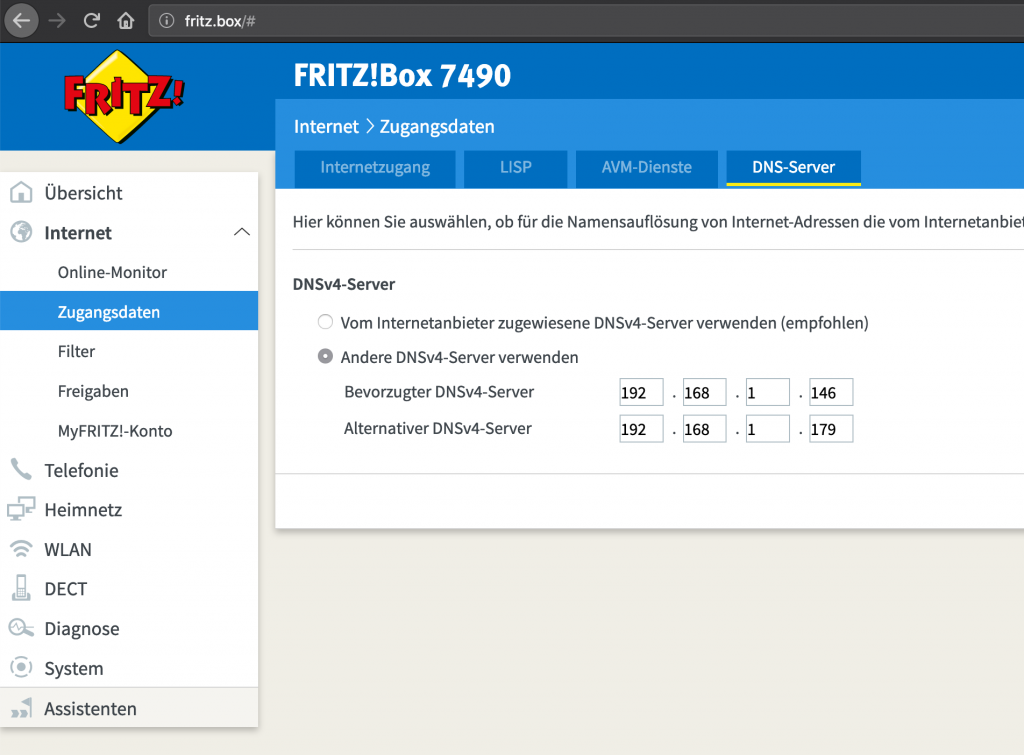Click the magnifier pulse icon for Diagnose
Viewport: 1024px width, 755px height.
[21, 628]
